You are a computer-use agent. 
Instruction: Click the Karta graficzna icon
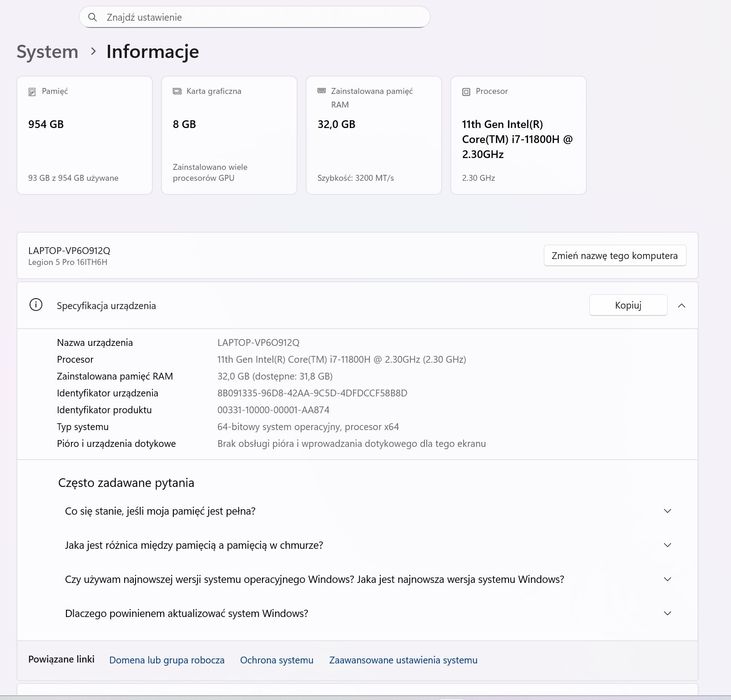(177, 91)
